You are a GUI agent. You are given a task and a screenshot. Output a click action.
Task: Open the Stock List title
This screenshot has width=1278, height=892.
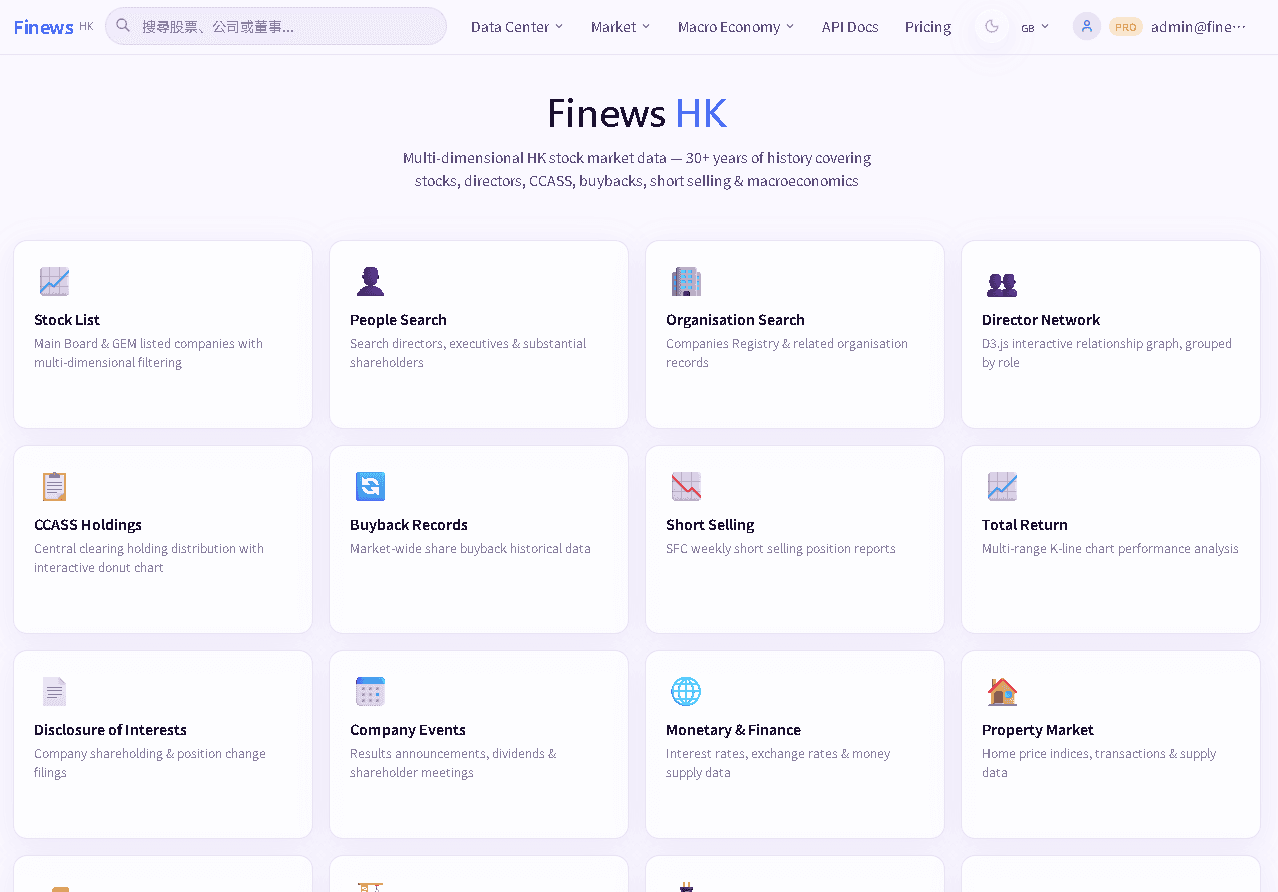click(67, 320)
